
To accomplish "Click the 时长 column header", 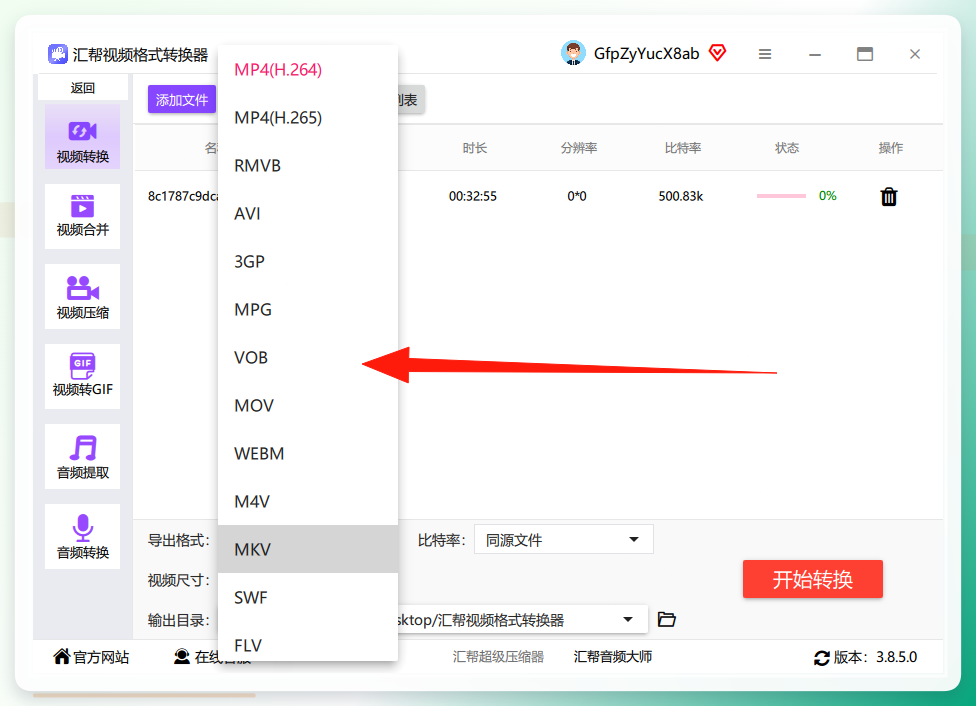I will [x=474, y=148].
